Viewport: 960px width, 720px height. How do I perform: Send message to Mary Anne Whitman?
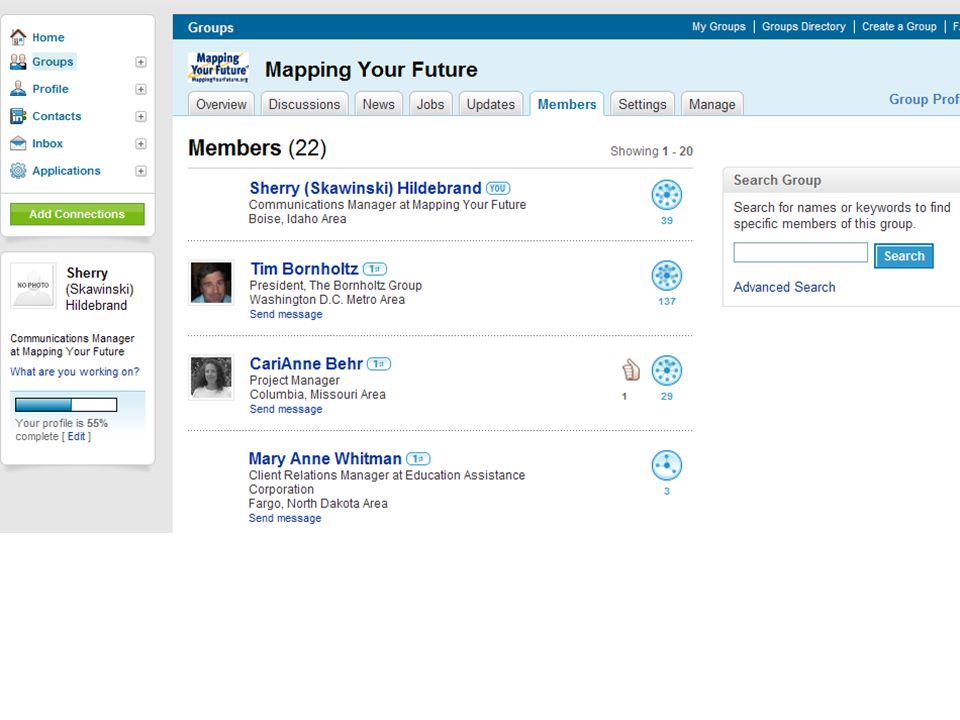click(285, 518)
